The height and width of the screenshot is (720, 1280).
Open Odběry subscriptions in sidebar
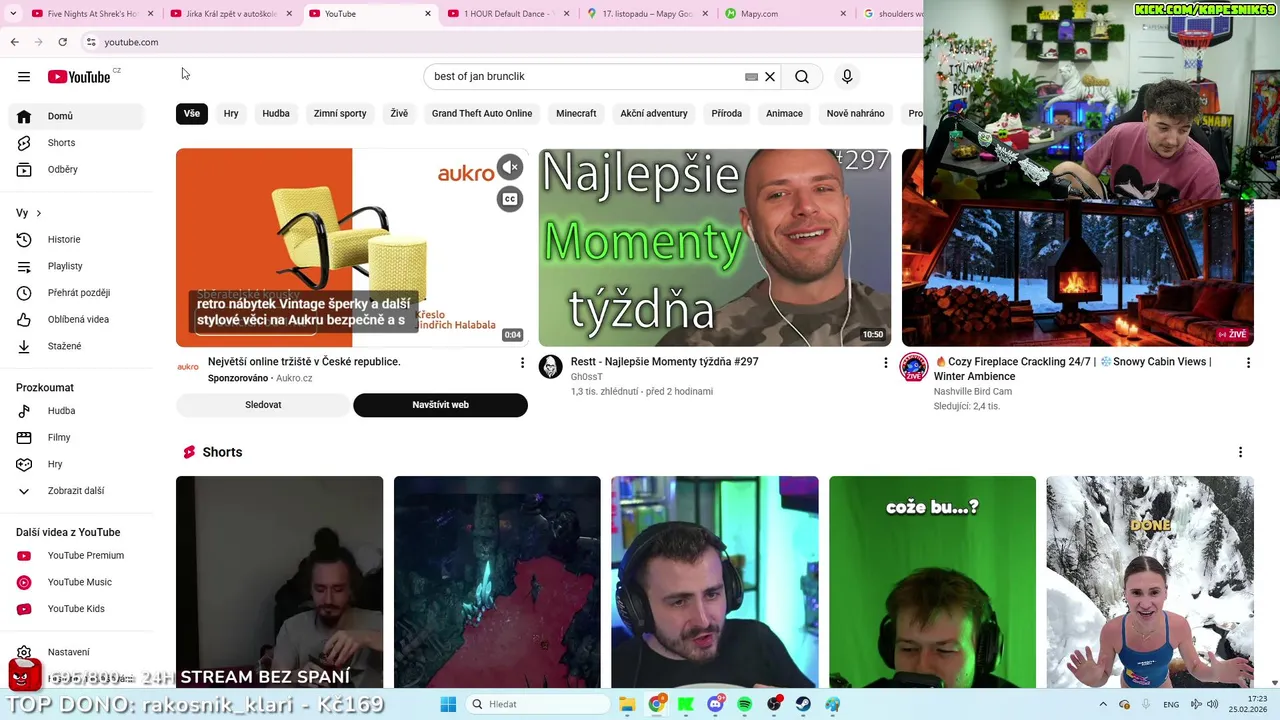[x=76, y=170]
